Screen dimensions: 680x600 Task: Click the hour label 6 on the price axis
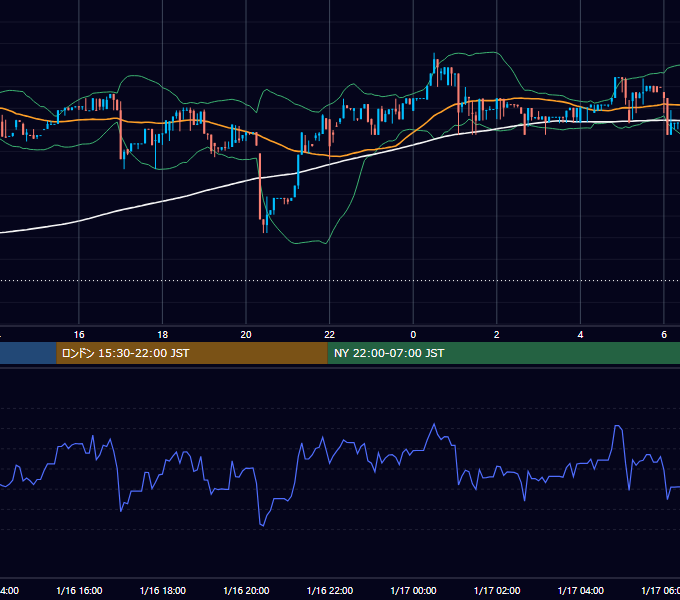point(664,334)
